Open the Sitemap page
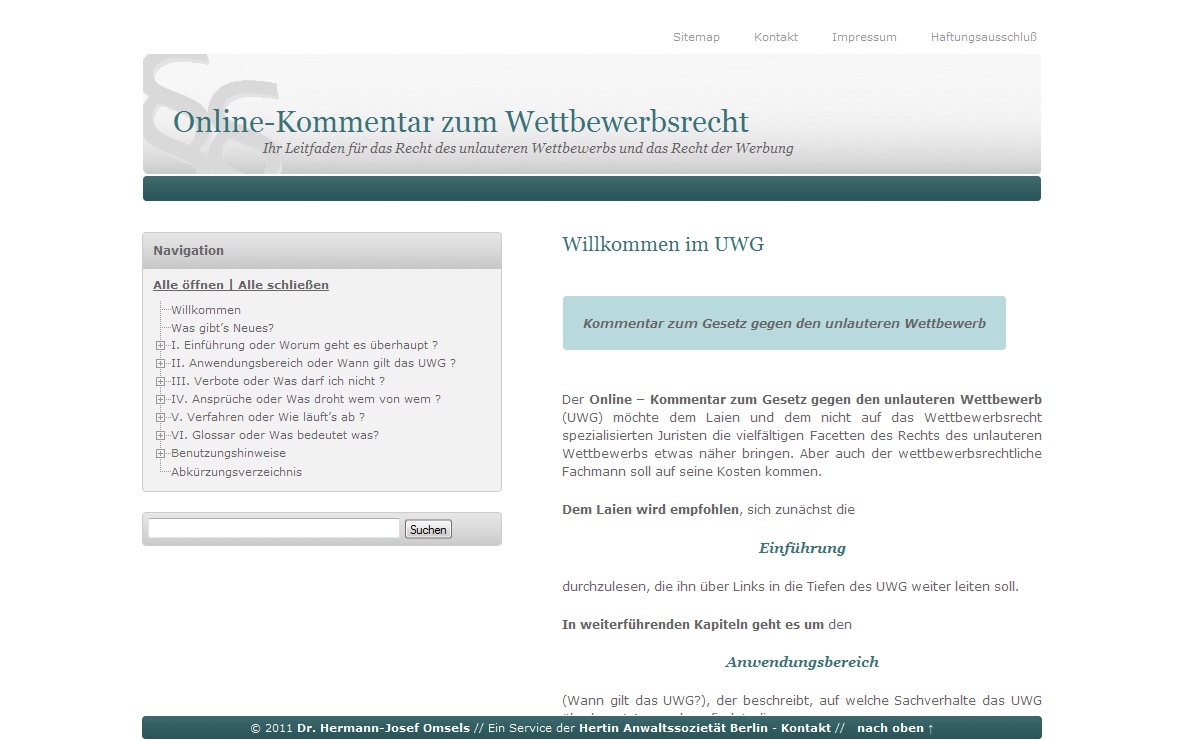 (696, 37)
